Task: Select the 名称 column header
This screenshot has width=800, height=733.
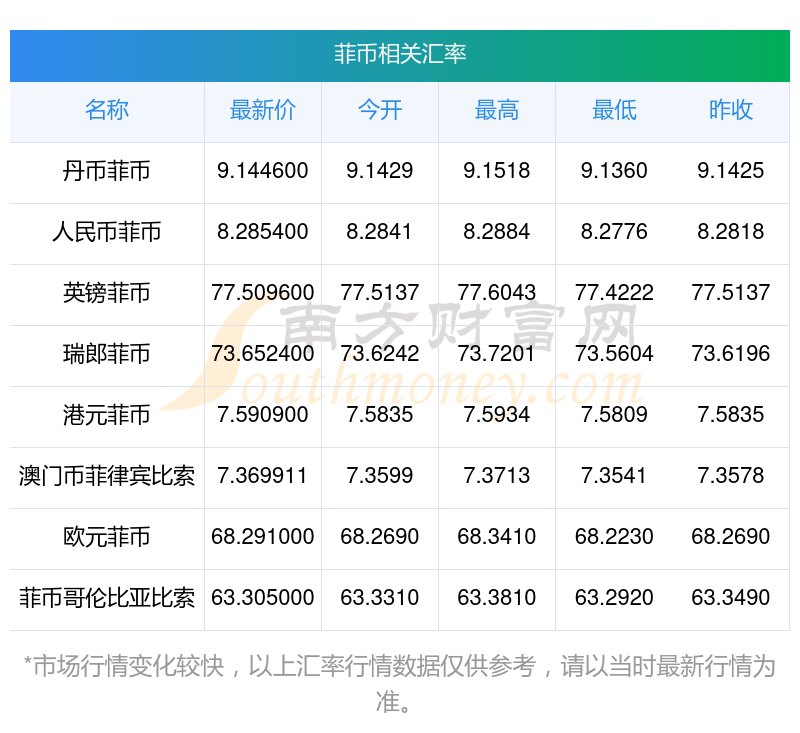Action: pos(107,110)
